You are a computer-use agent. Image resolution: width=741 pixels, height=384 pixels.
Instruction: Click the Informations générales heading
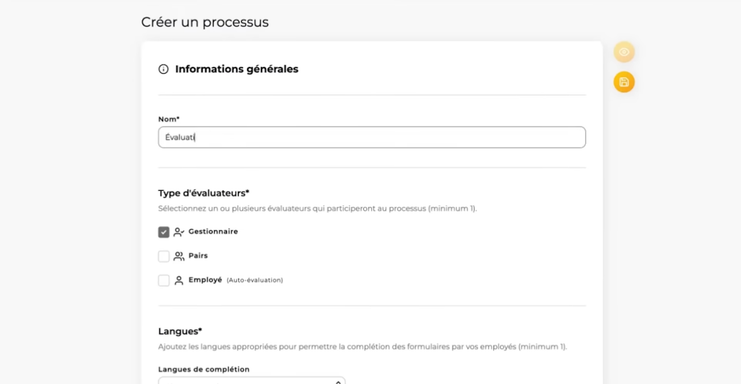click(x=237, y=69)
